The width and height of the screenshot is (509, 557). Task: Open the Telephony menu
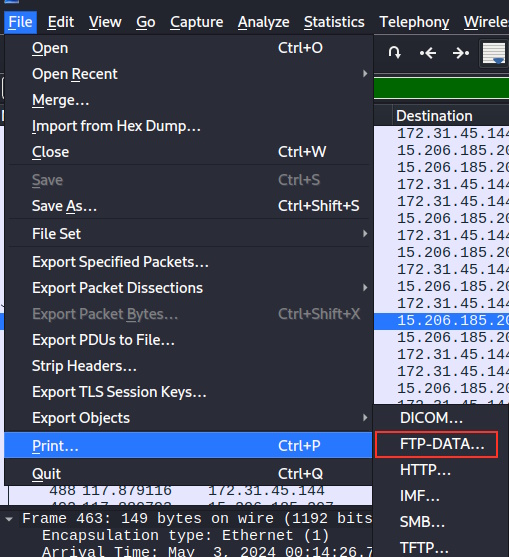pyautogui.click(x=414, y=22)
